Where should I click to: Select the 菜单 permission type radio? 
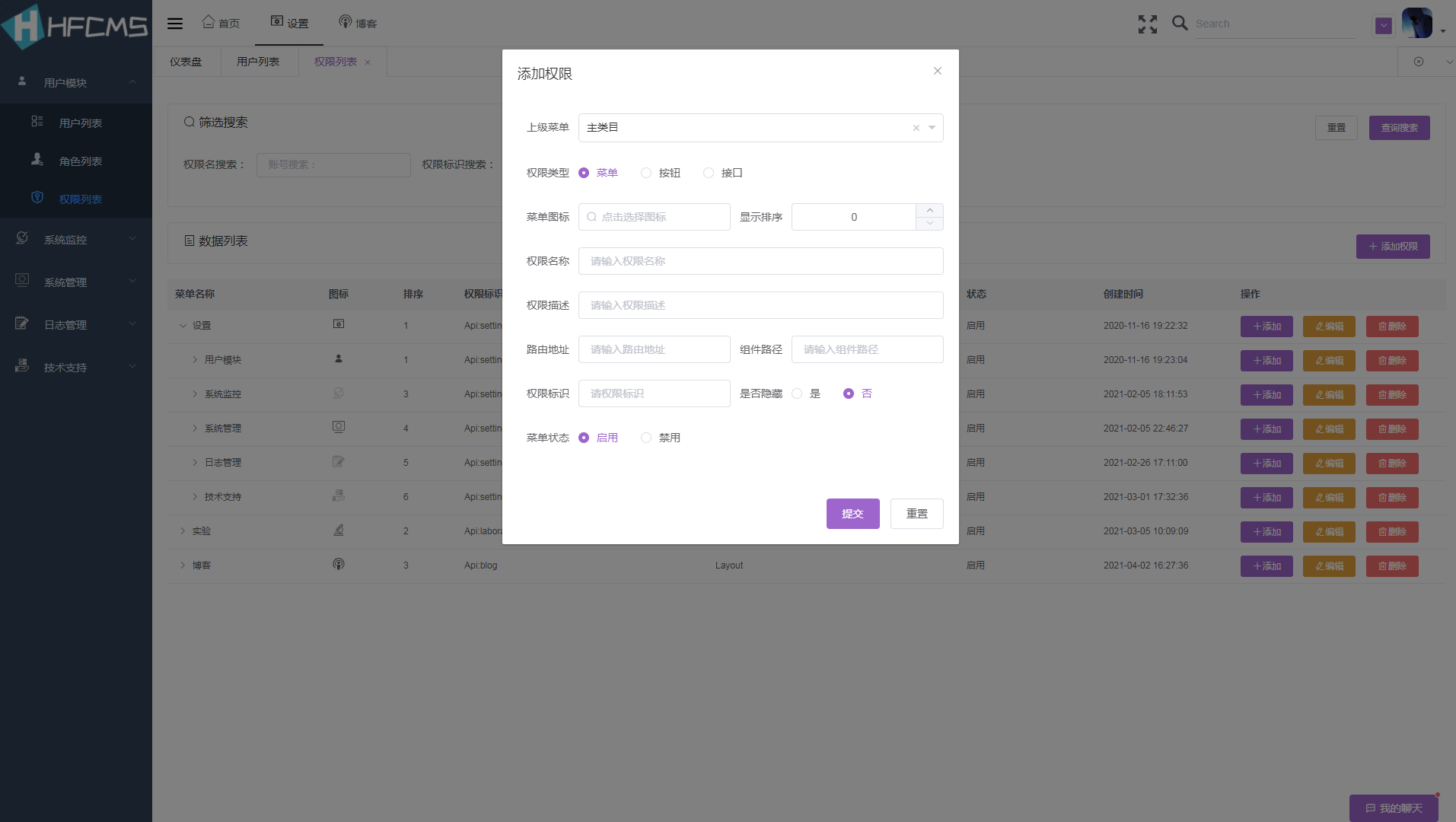click(x=584, y=173)
